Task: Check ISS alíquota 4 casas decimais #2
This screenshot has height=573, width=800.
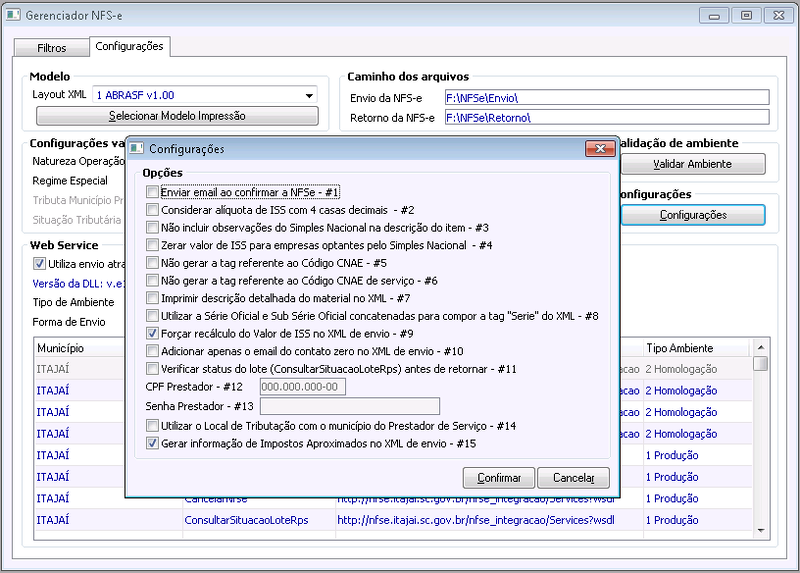Action: 152,210
